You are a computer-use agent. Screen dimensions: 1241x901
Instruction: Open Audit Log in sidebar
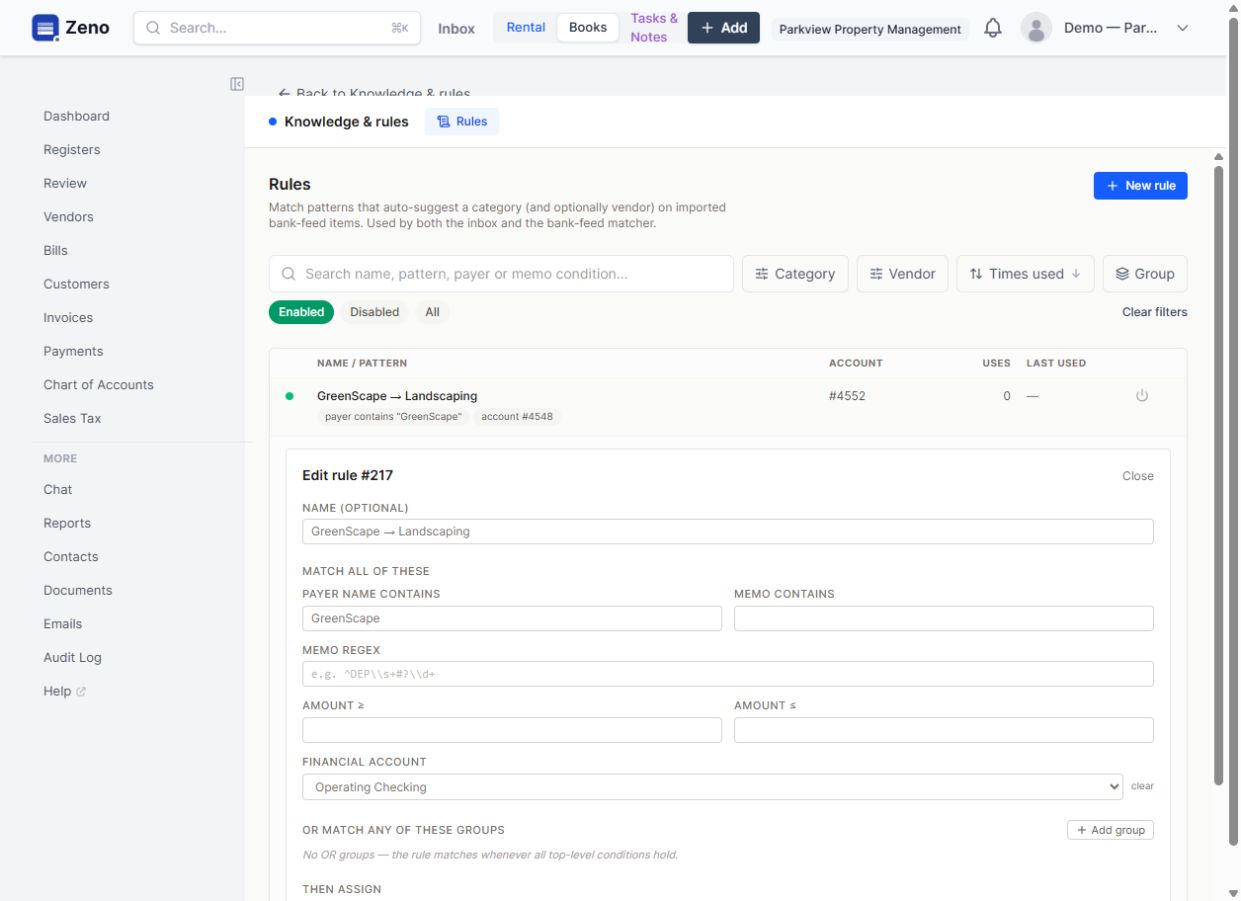click(72, 657)
